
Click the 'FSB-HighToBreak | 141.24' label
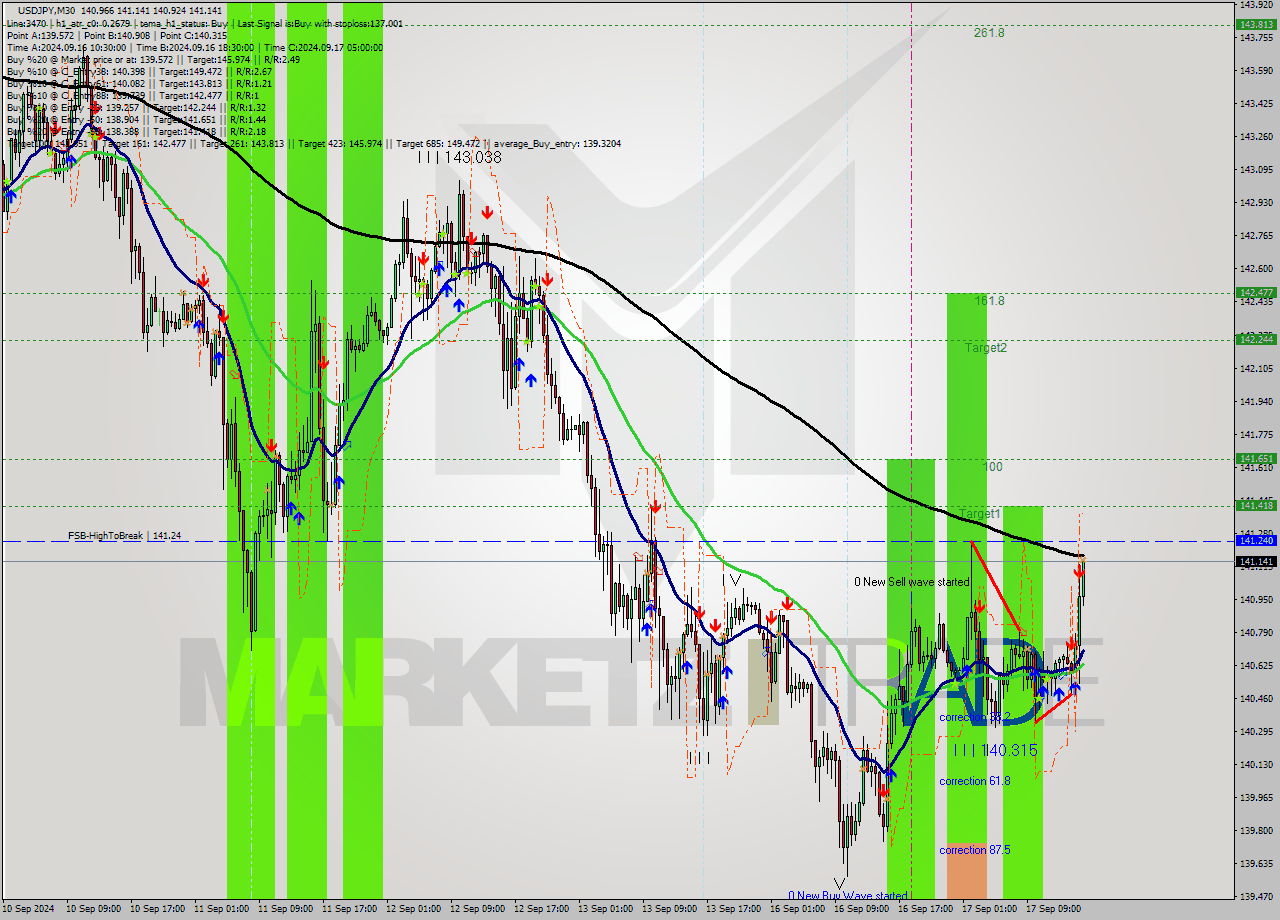[x=125, y=536]
